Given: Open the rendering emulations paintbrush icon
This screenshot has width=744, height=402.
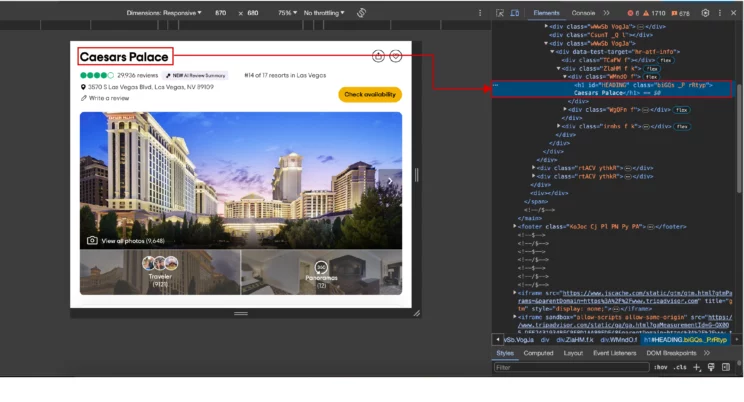Looking at the screenshot, I should point(711,367).
